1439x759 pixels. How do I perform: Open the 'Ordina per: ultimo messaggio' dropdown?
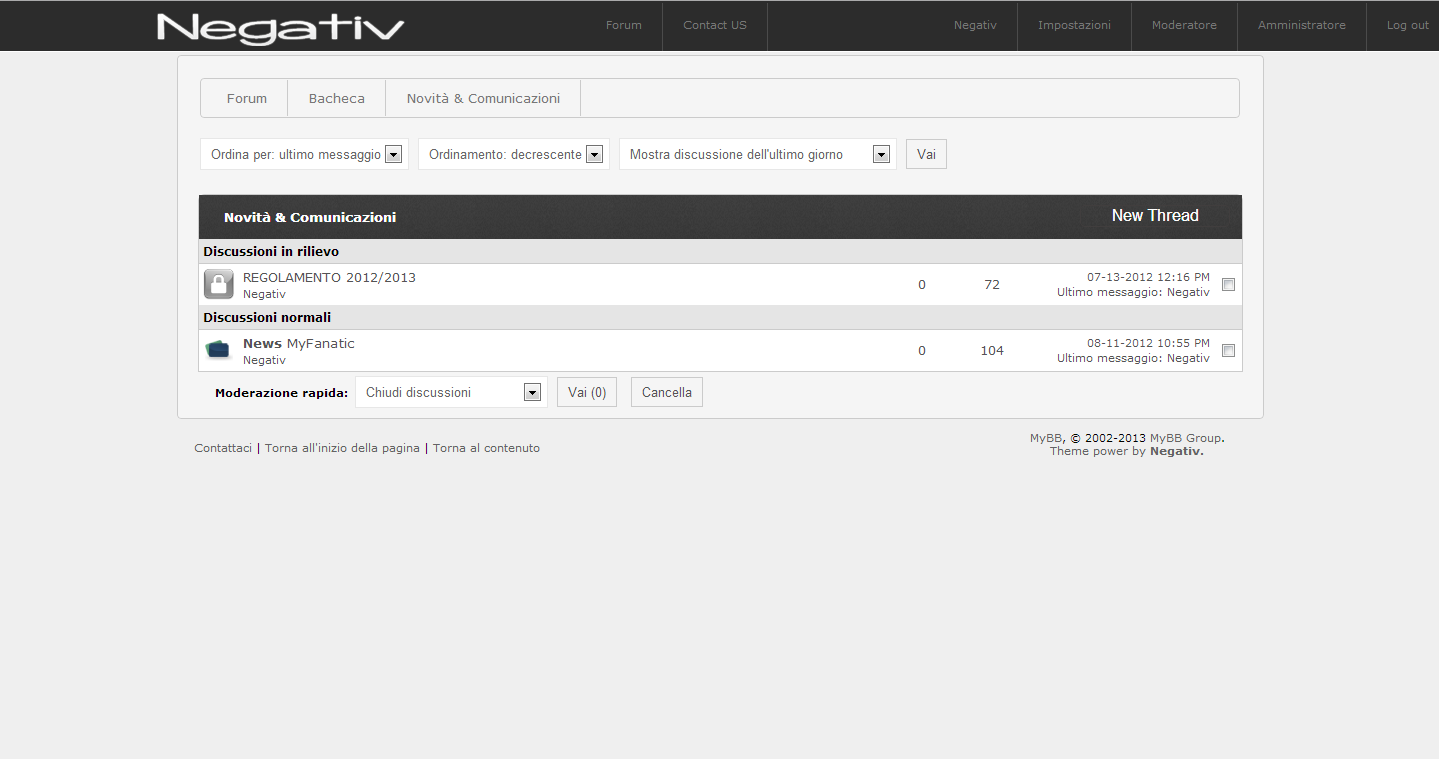(x=305, y=154)
